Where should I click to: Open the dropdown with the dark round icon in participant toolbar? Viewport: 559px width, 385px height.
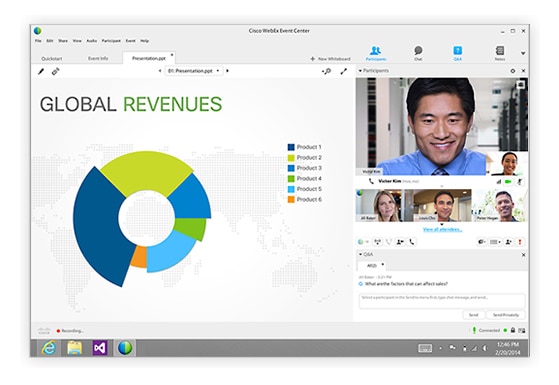point(482,242)
